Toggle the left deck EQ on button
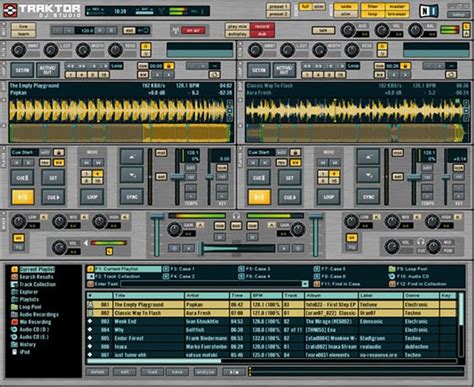The image size is (474, 387). click(19, 238)
